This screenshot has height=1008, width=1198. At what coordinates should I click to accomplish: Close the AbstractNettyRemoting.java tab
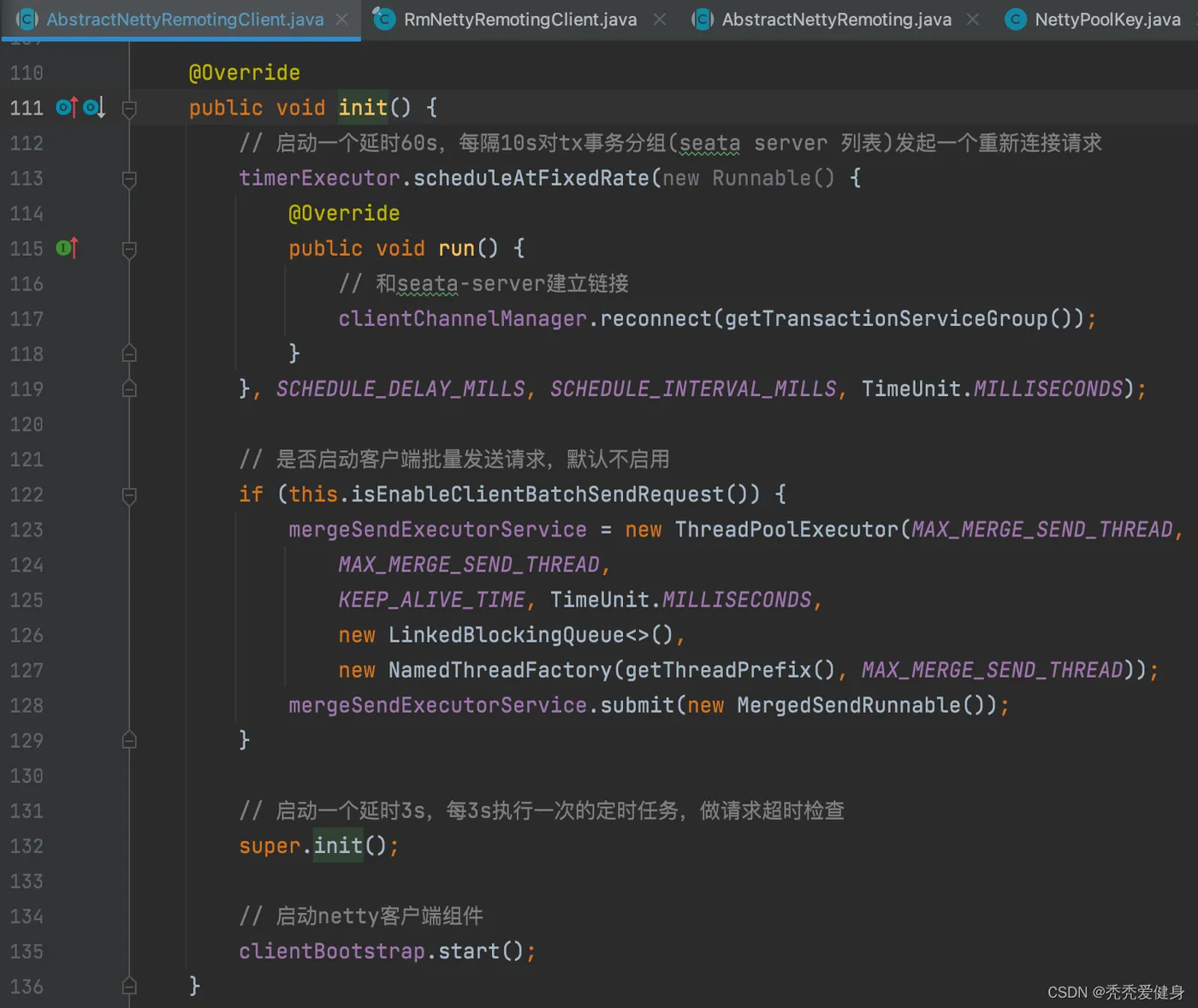coord(973,19)
